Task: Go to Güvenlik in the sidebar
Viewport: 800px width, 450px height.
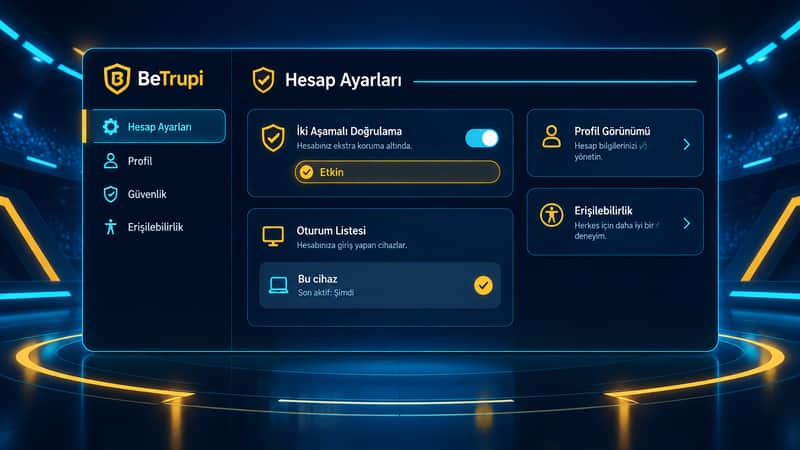Action: coord(135,194)
